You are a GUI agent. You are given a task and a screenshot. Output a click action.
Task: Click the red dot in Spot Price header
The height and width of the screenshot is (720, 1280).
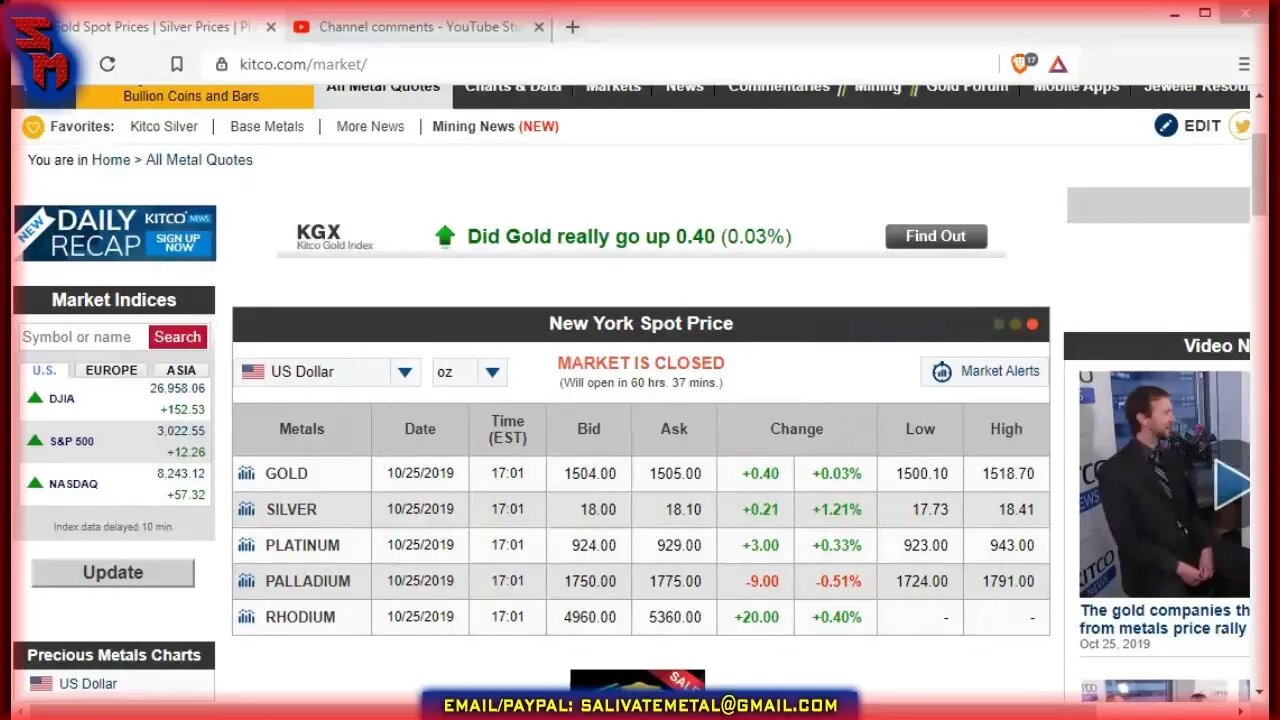(x=1032, y=324)
